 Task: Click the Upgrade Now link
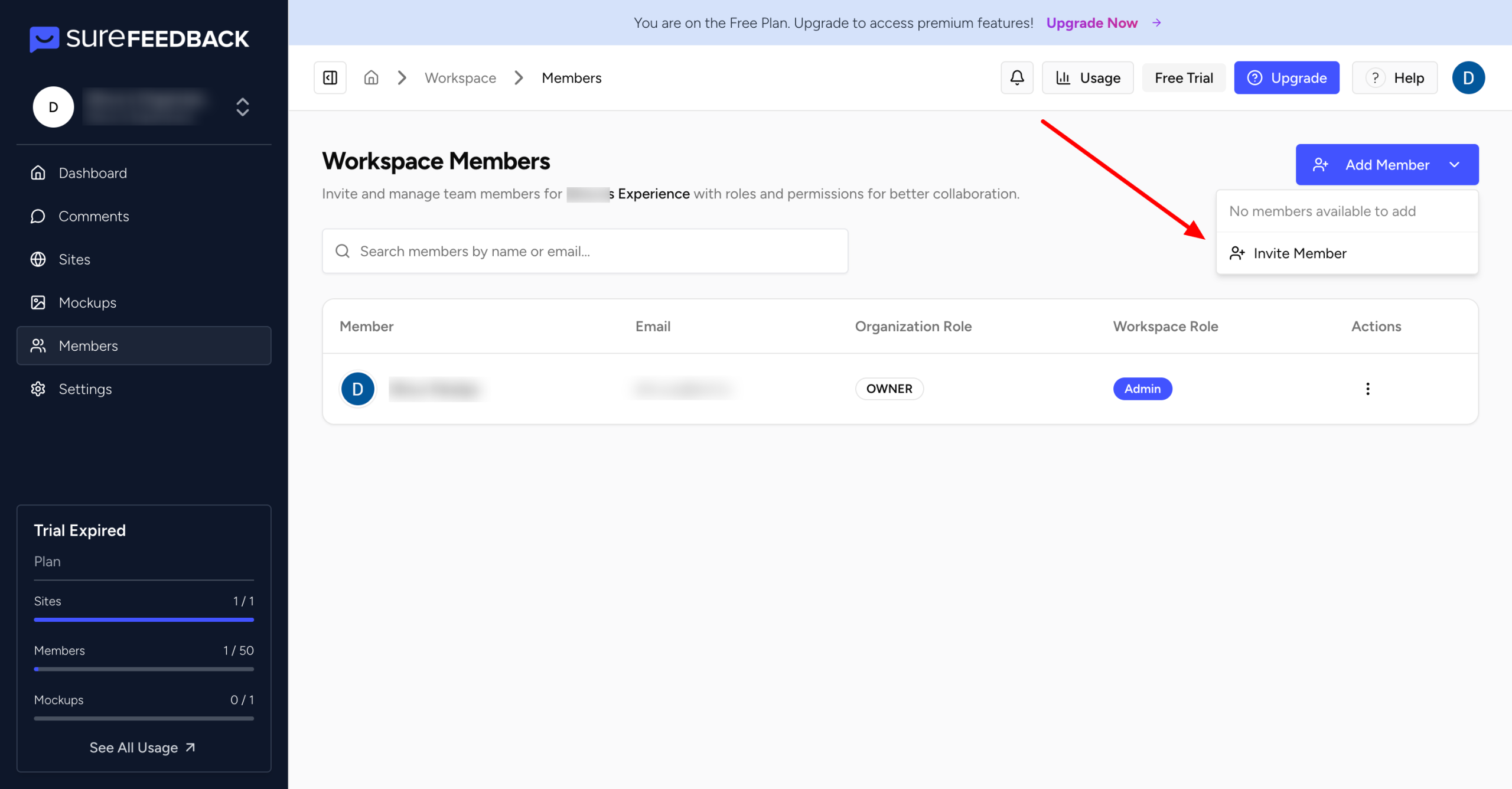coord(1091,23)
